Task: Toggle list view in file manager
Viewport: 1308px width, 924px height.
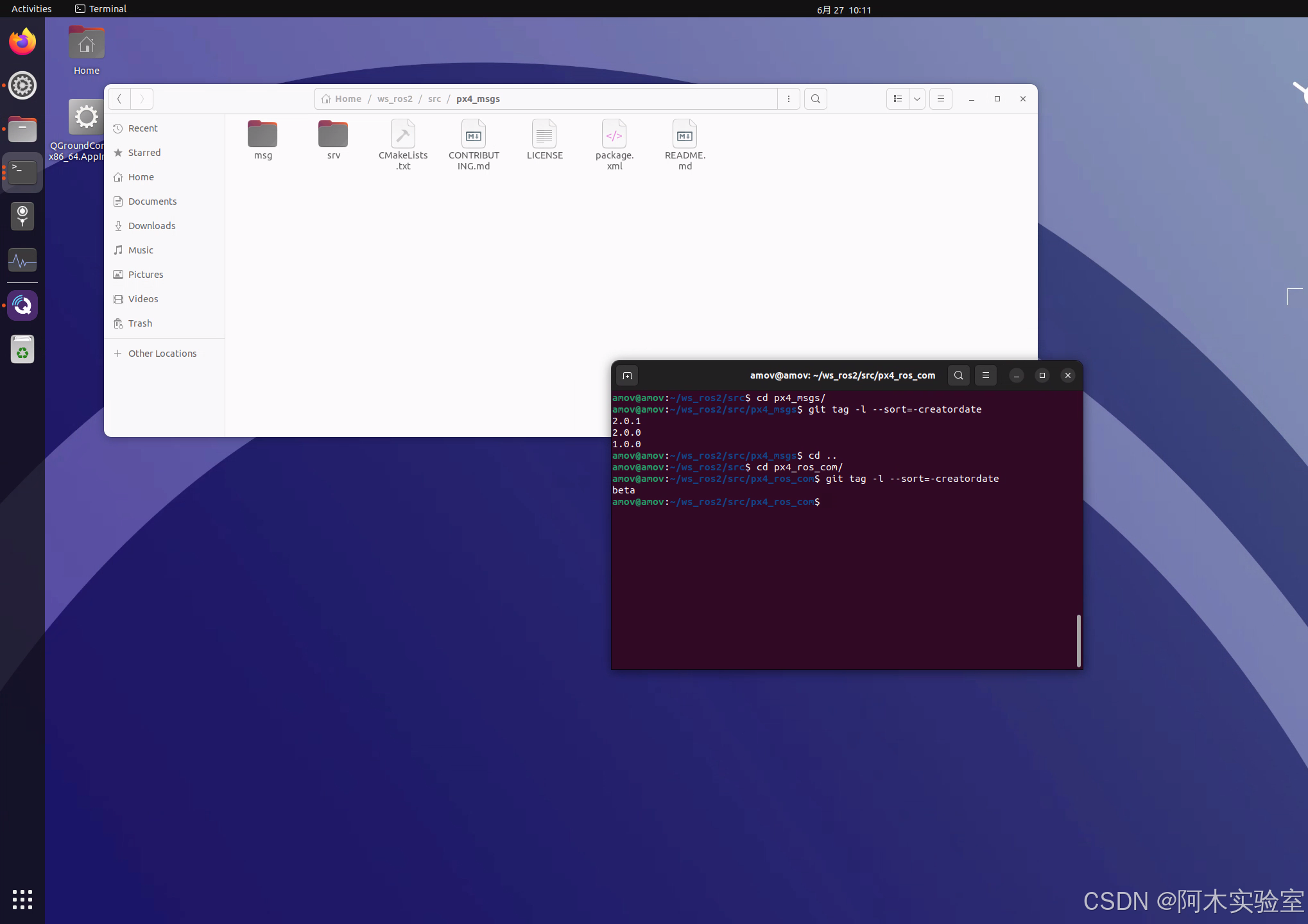Action: pos(897,99)
